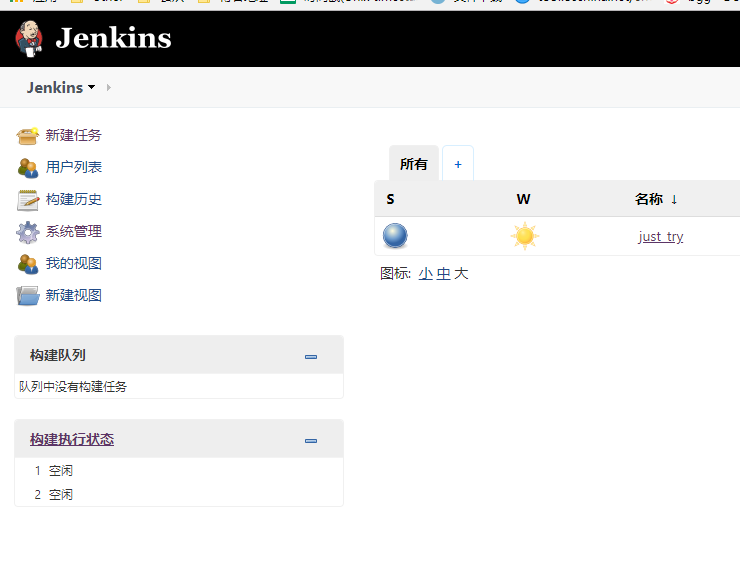Collapse the 构建执行状态 panel

[x=311, y=441]
